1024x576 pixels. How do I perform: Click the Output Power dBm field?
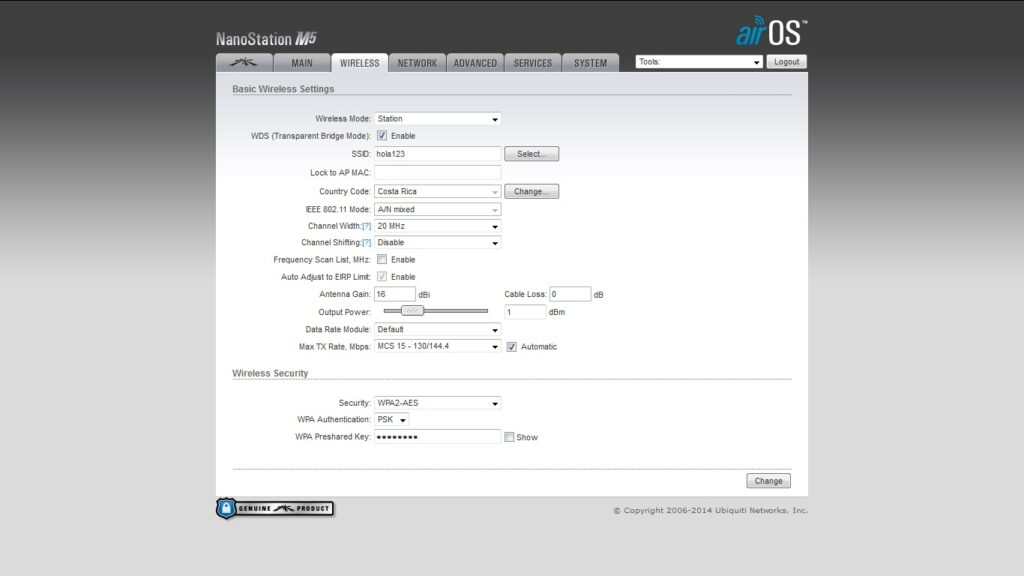[x=525, y=312]
